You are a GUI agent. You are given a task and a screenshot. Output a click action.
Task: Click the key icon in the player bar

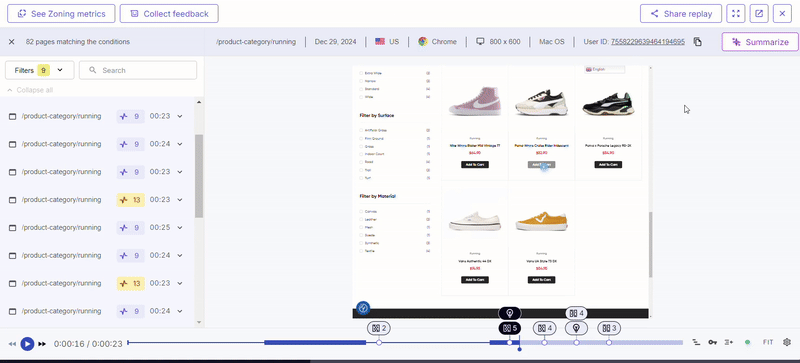click(712, 342)
